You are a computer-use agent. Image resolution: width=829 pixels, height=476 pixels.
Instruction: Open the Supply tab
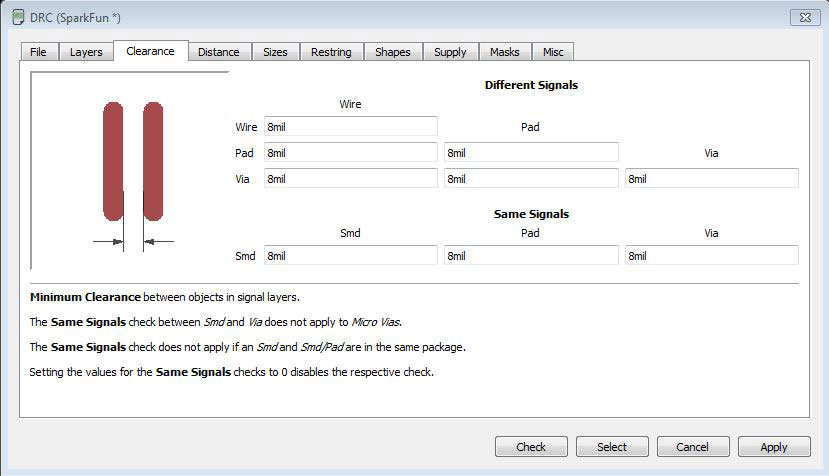(450, 52)
